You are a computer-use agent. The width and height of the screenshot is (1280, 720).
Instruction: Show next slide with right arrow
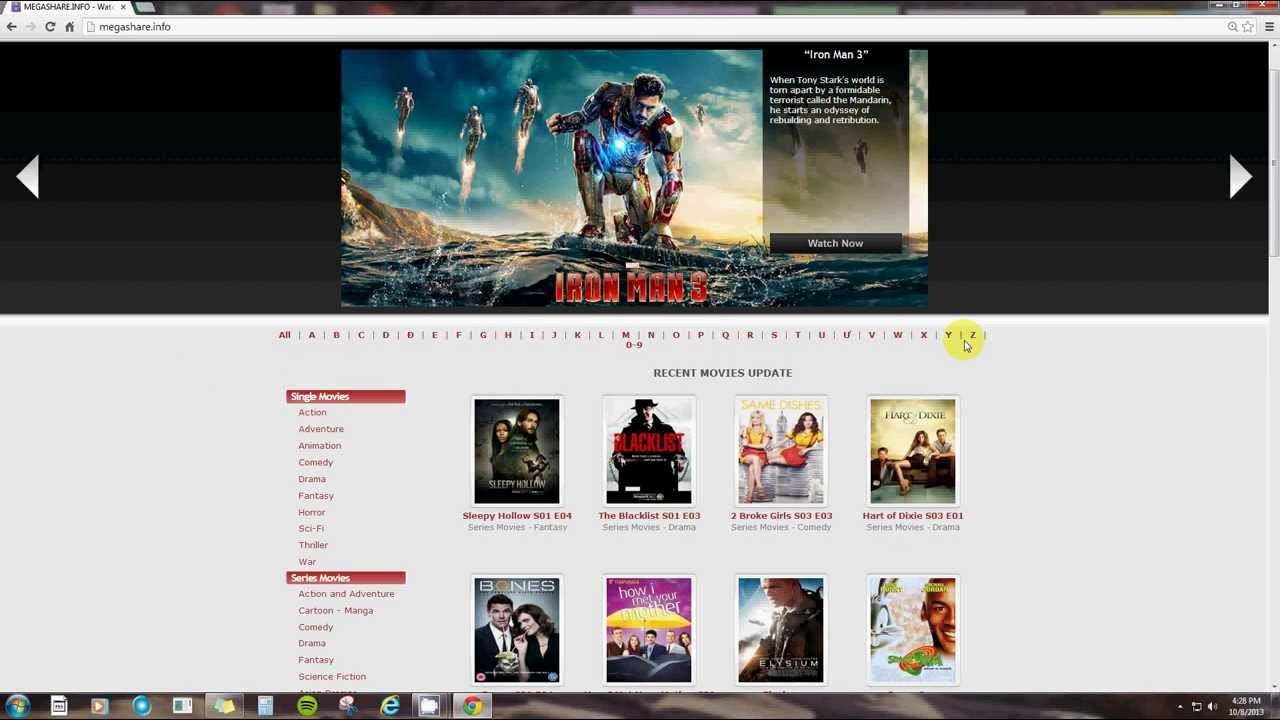[x=1240, y=177]
